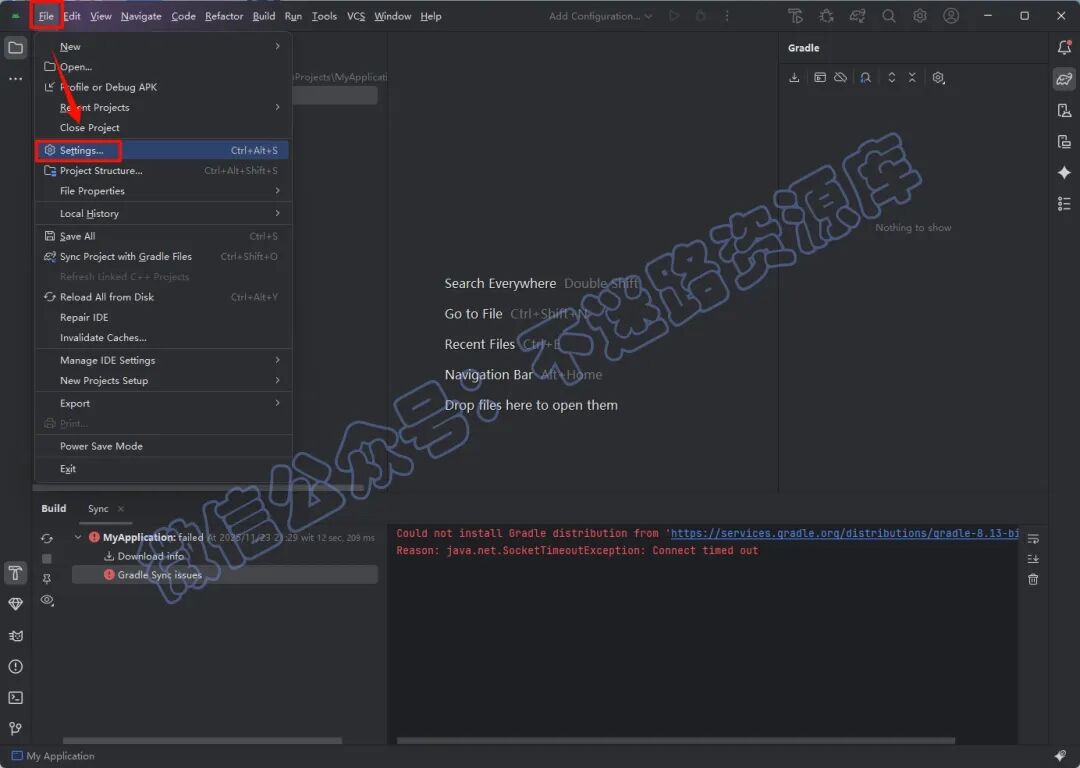Open the vertical three-dots run options
Viewport: 1080px width, 768px height.
727,16
